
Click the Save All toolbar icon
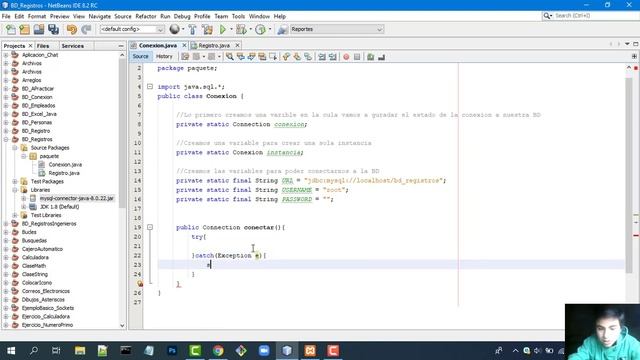[53, 29]
